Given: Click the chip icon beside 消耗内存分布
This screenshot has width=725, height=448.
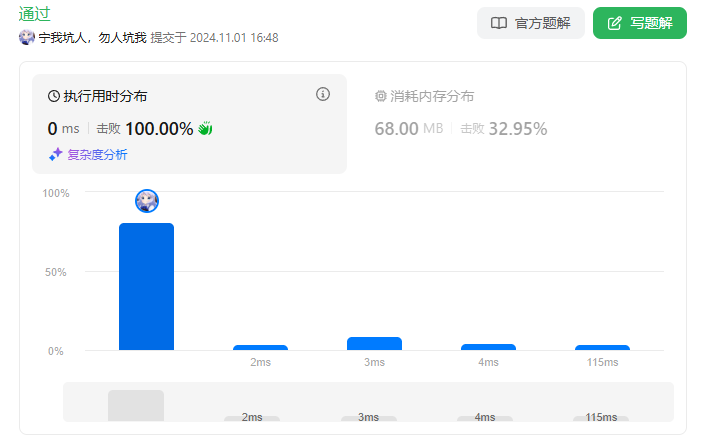Looking at the screenshot, I should [380, 97].
